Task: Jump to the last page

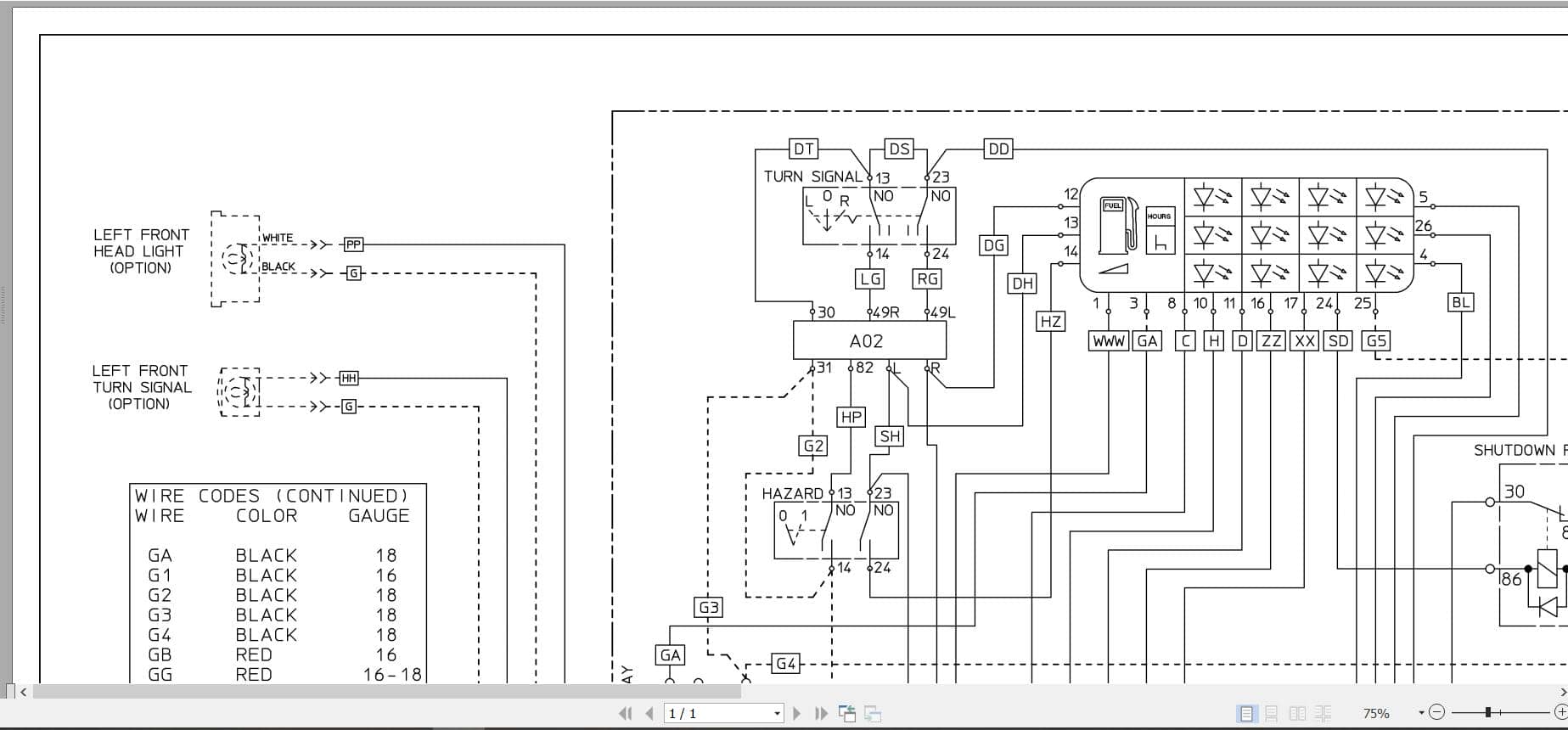Action: (821, 714)
